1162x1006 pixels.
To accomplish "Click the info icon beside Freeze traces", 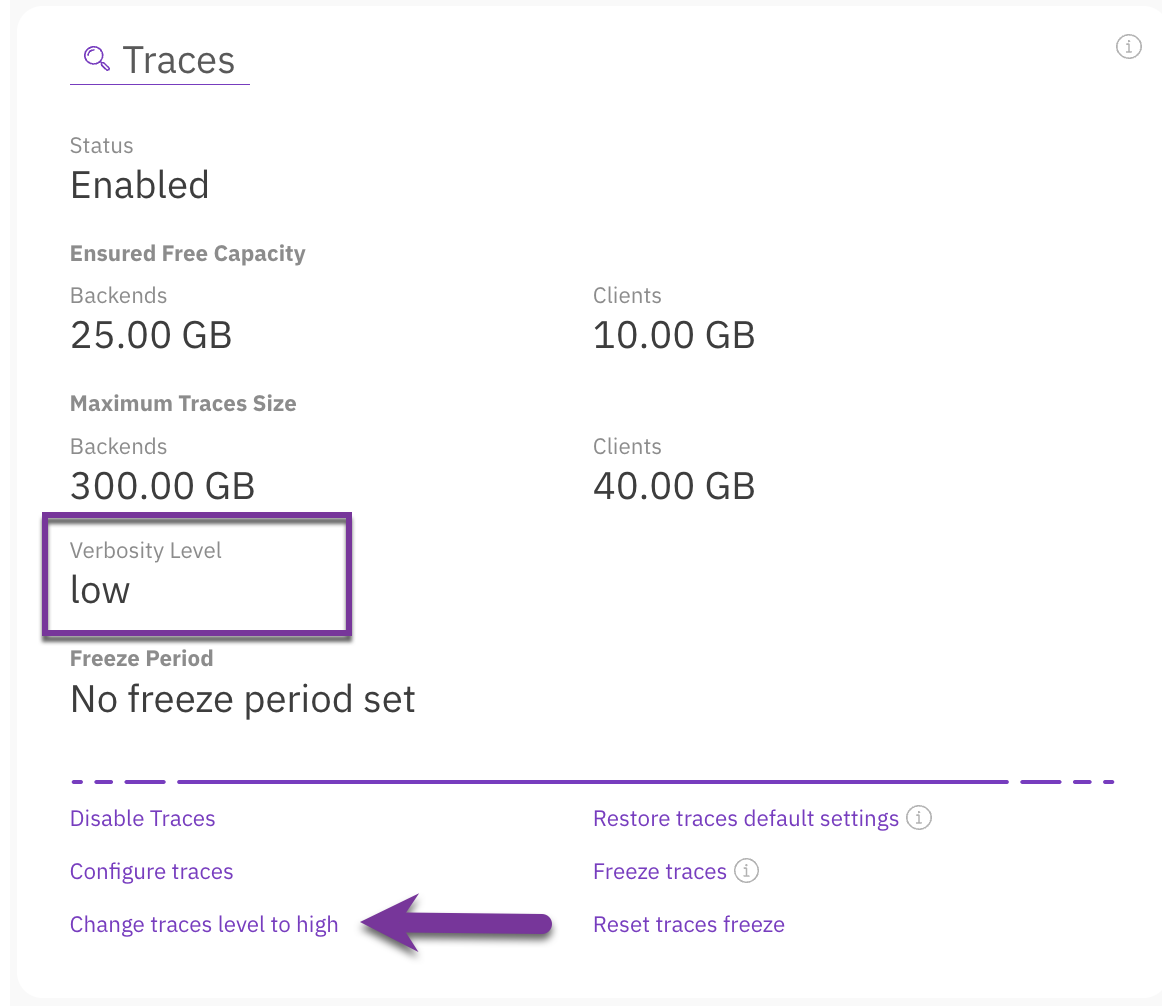I will click(746, 871).
